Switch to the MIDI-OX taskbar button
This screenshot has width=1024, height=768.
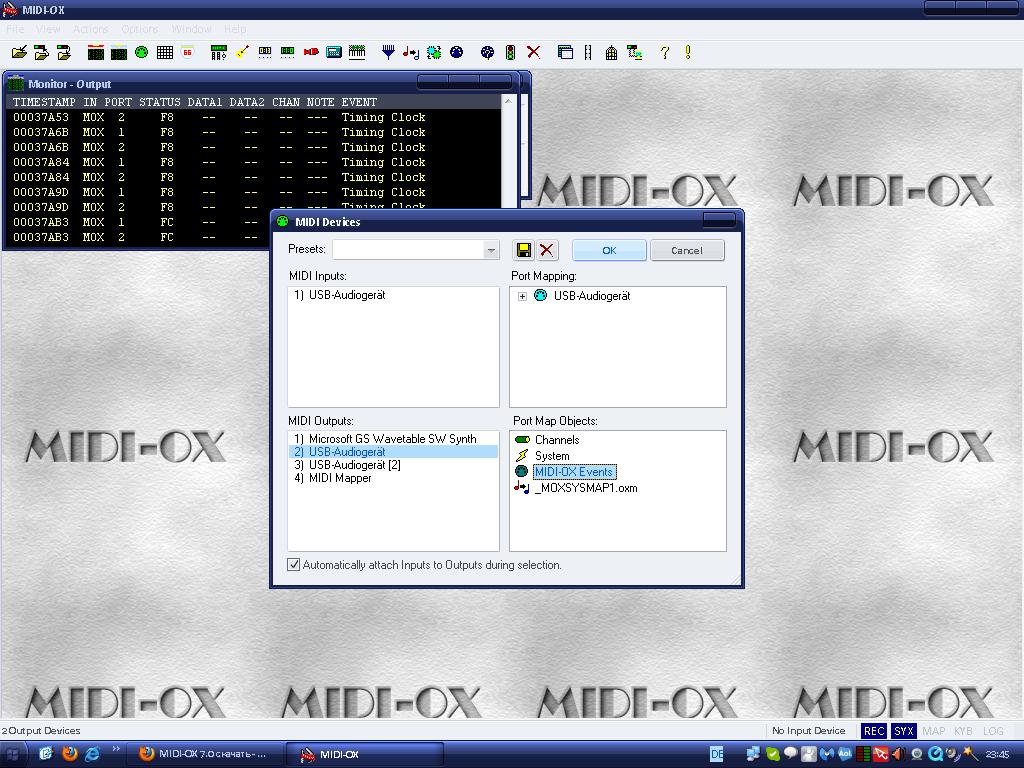(364, 754)
